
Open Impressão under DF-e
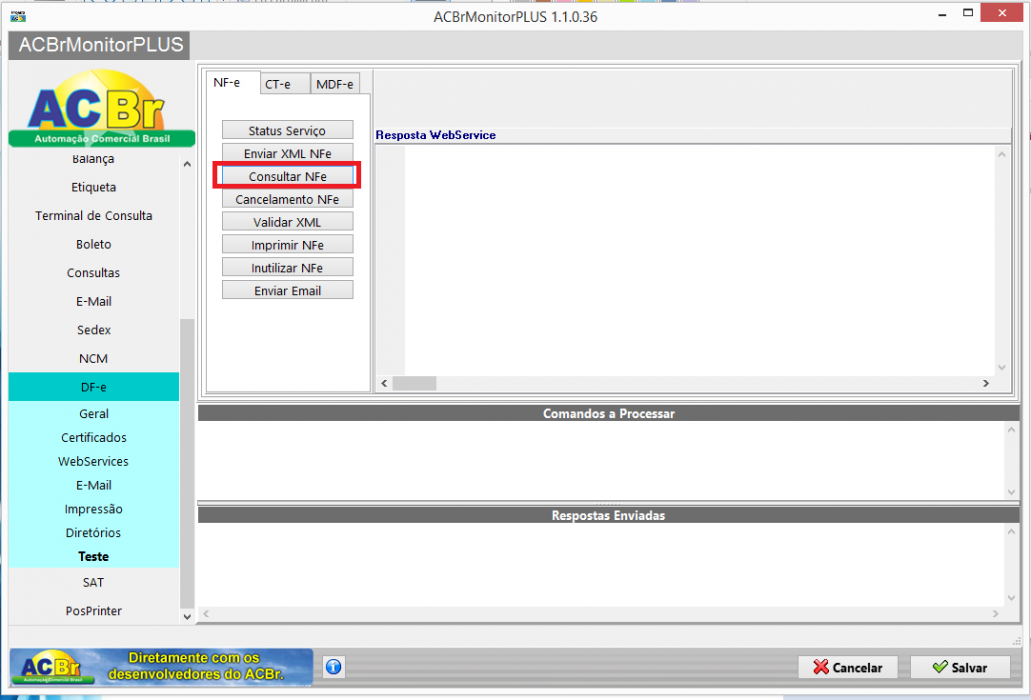click(93, 509)
